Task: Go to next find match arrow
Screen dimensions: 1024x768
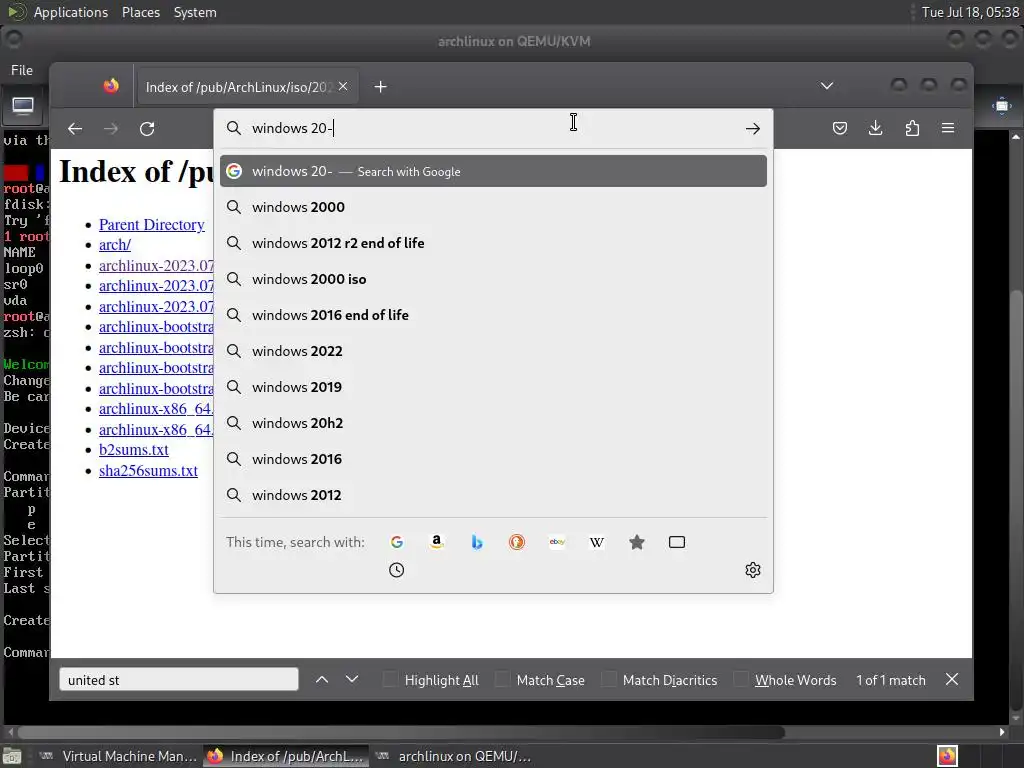Action: pyautogui.click(x=352, y=679)
